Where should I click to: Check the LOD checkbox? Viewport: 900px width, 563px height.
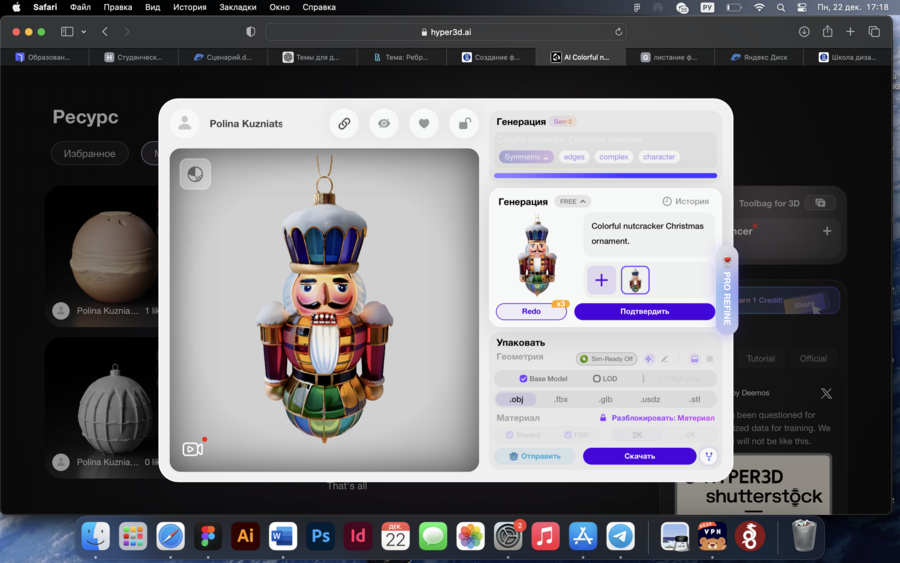click(596, 379)
